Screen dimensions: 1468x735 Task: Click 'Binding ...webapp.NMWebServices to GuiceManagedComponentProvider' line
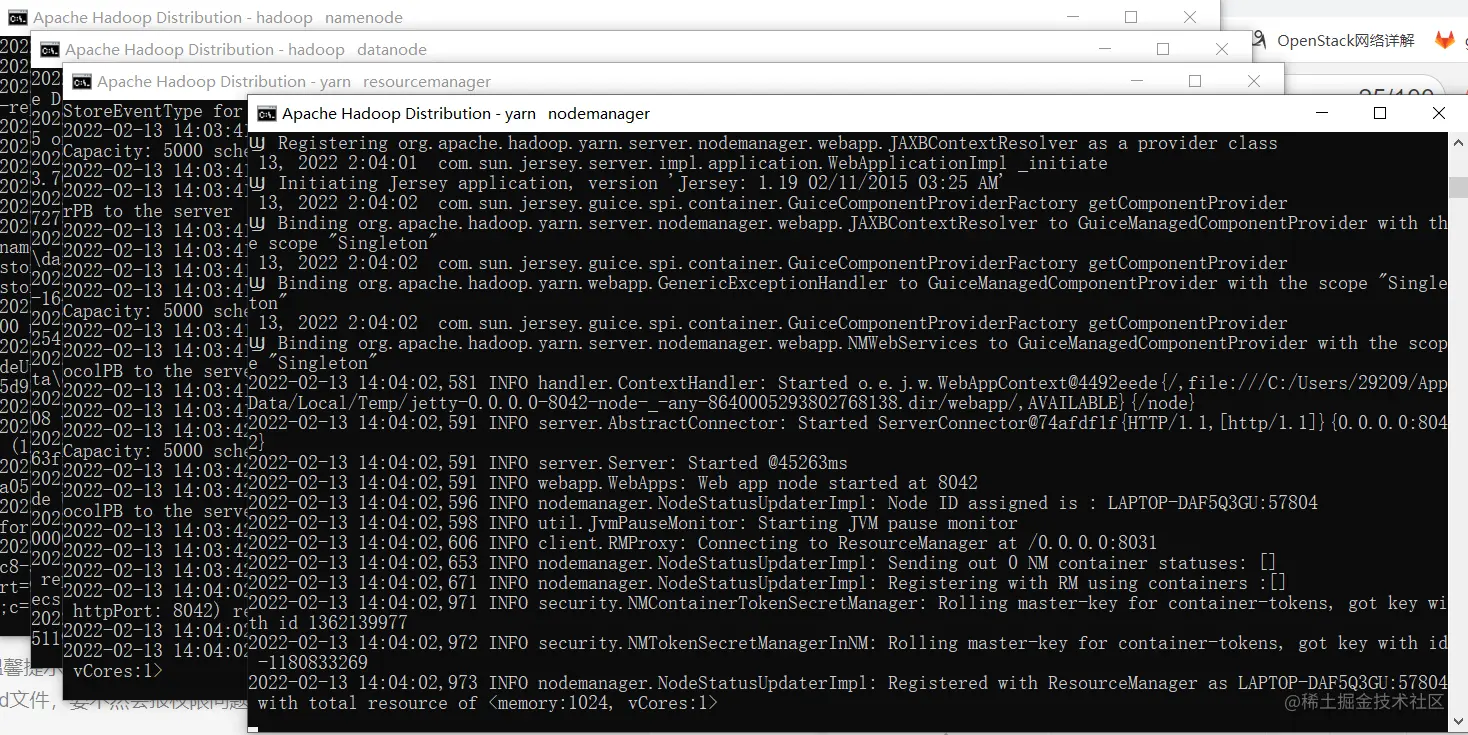848,343
